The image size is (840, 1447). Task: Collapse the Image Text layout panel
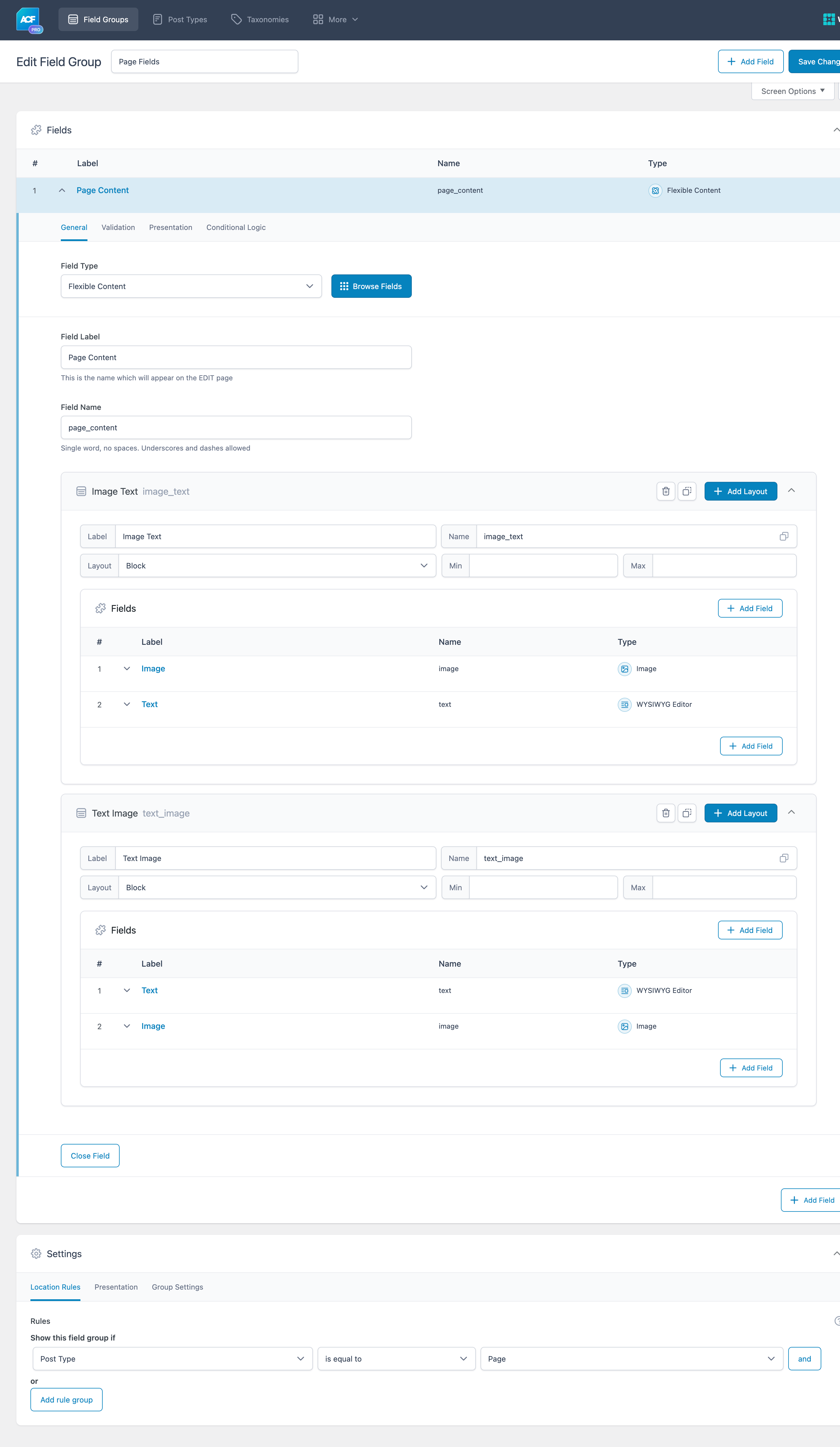pyautogui.click(x=791, y=490)
